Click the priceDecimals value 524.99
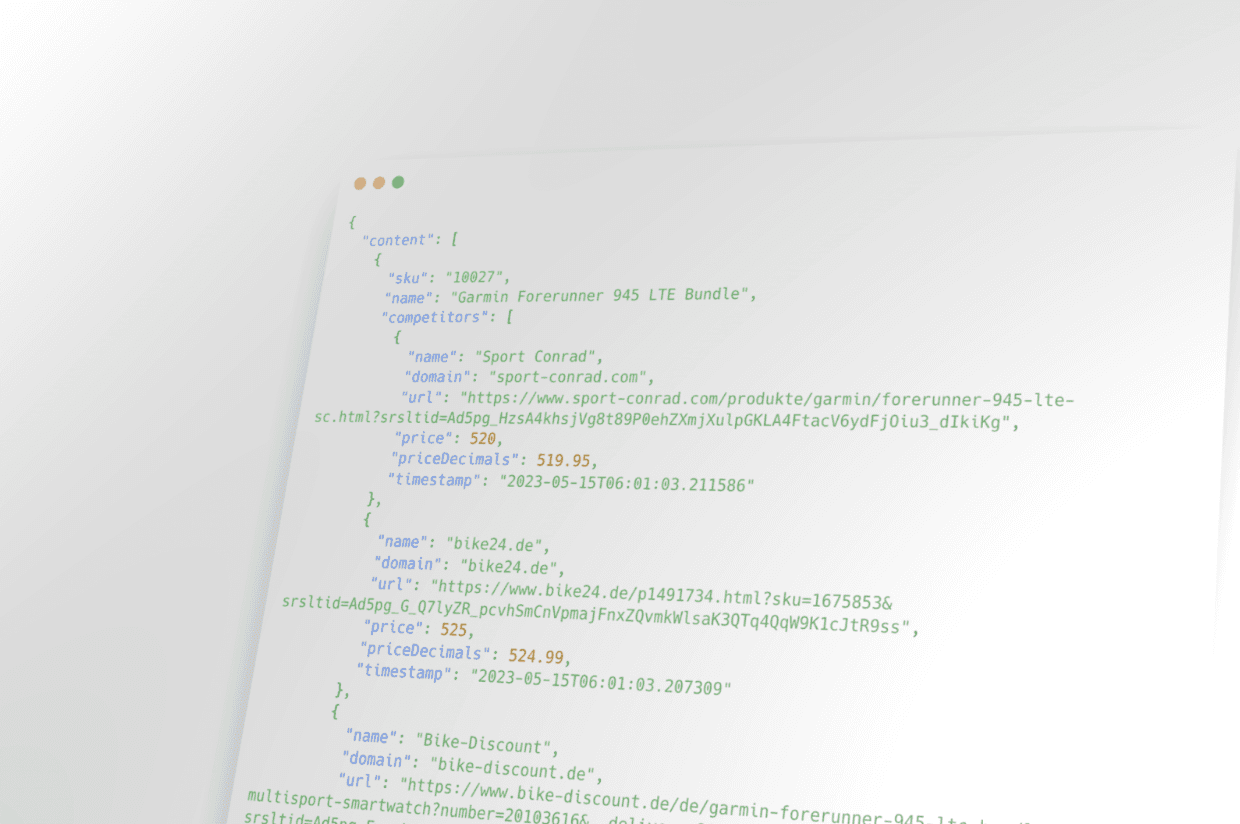Image resolution: width=1240 pixels, height=824 pixels. [x=538, y=656]
